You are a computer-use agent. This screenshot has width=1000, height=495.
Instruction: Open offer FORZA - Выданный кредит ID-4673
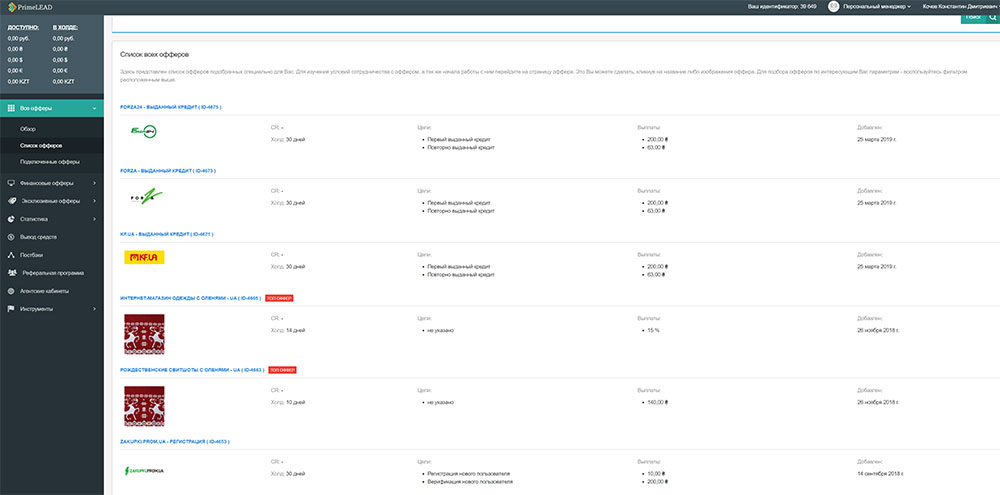click(x=168, y=170)
